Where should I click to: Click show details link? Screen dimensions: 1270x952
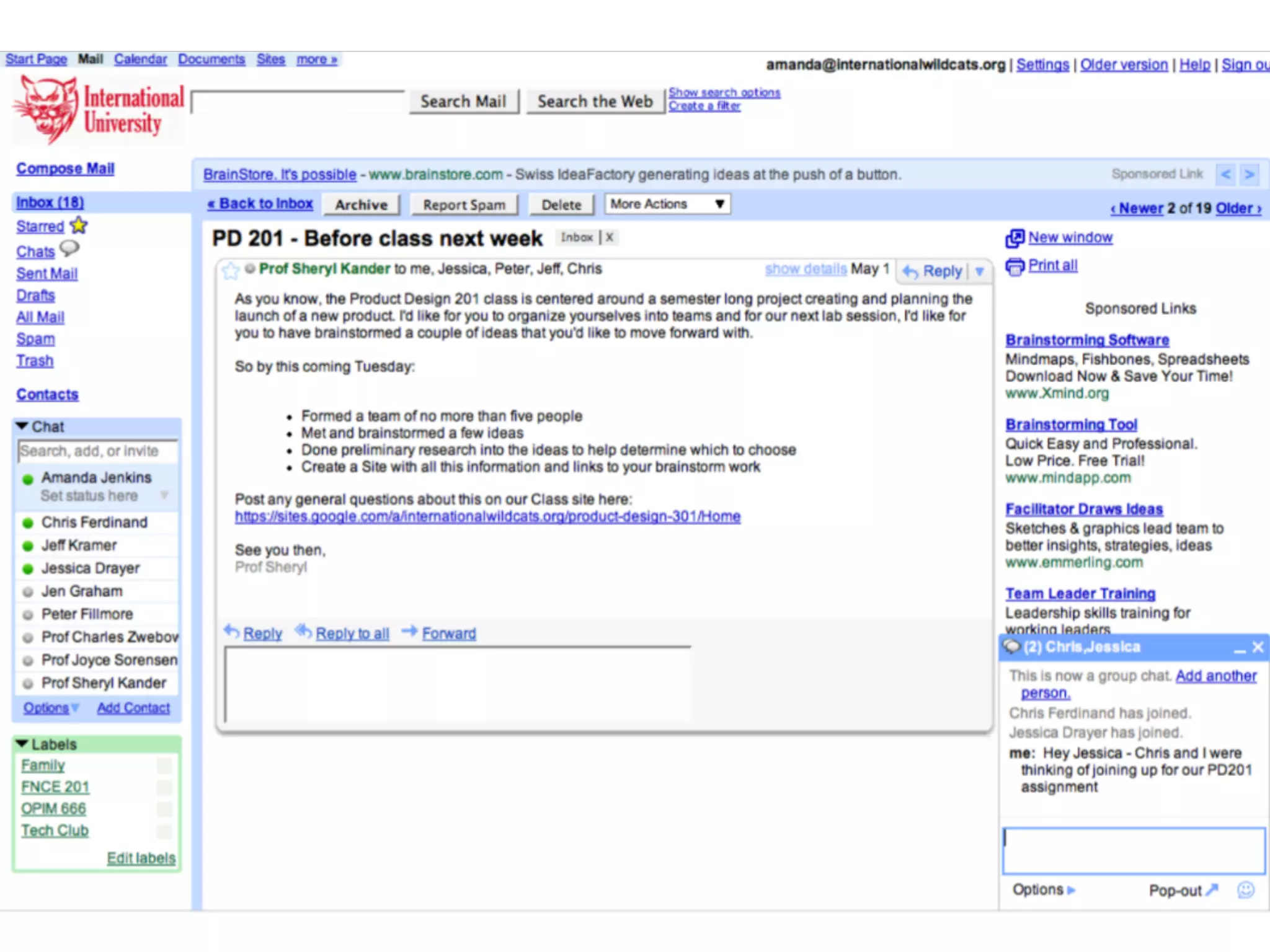[x=806, y=269]
